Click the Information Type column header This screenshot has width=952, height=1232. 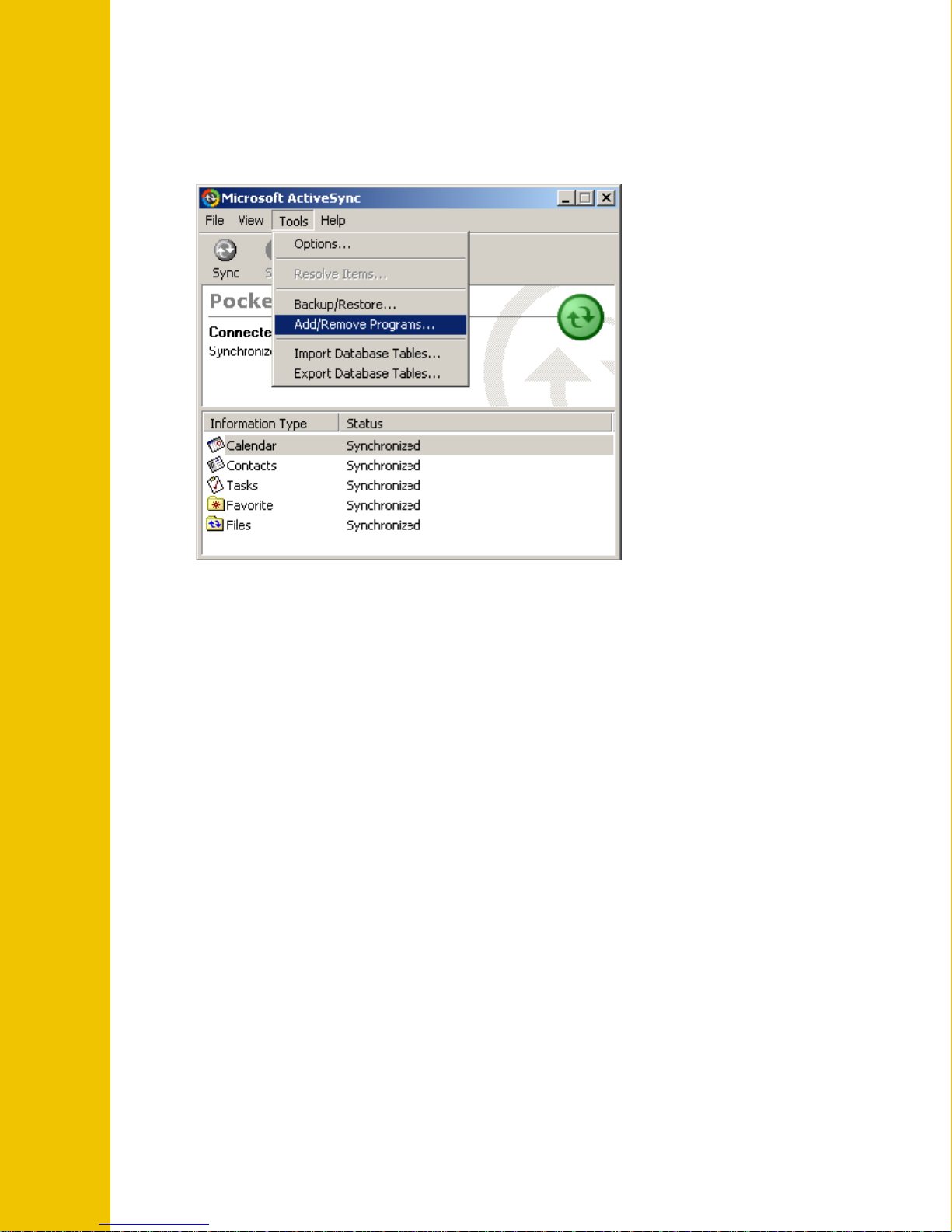tap(271, 423)
